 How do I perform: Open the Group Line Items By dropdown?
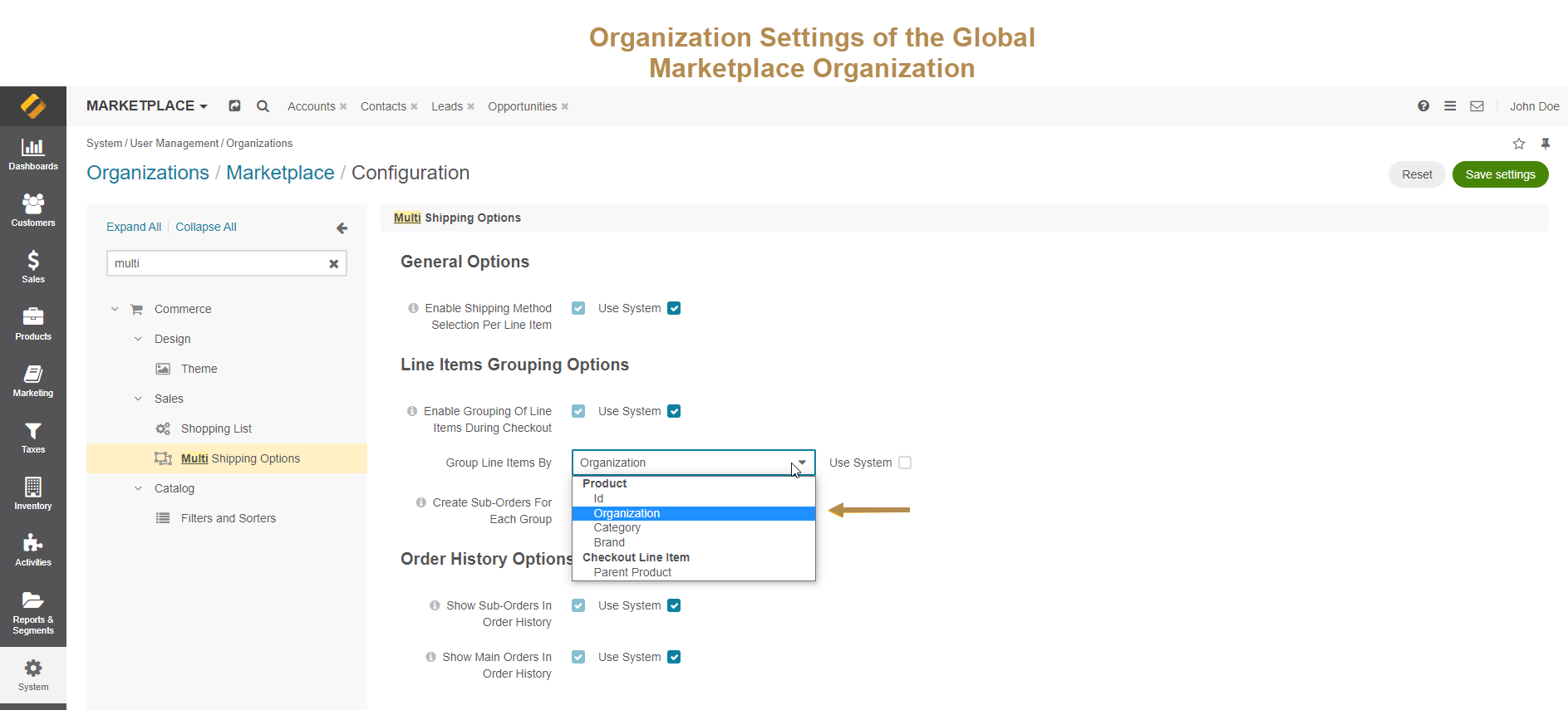click(694, 463)
